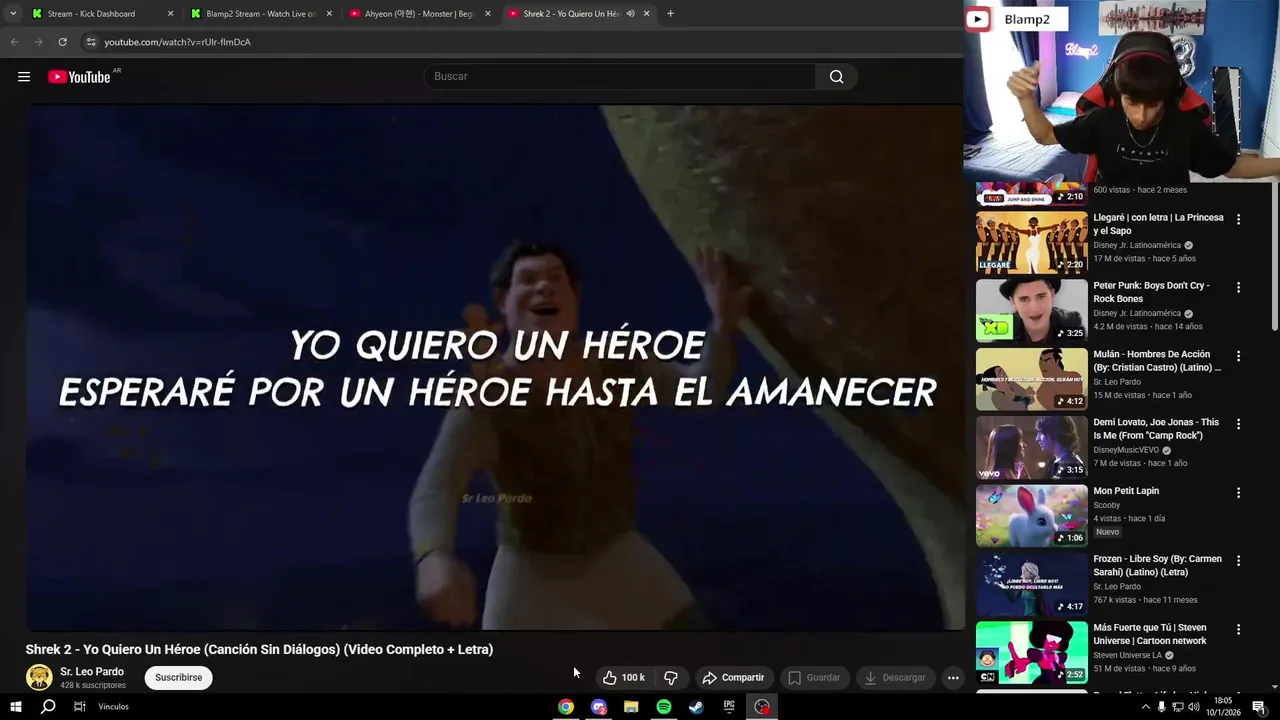Open Discord from the taskbar
This screenshot has width=1280, height=720.
pyautogui.click(x=598, y=707)
